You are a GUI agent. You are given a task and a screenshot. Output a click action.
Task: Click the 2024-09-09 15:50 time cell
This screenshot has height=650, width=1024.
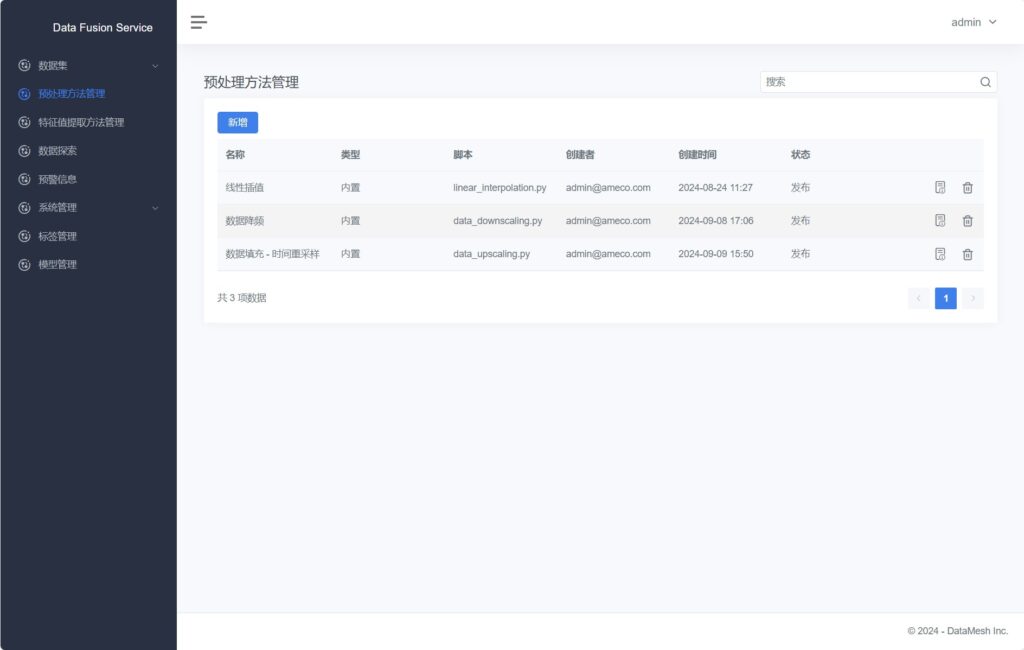(x=716, y=254)
